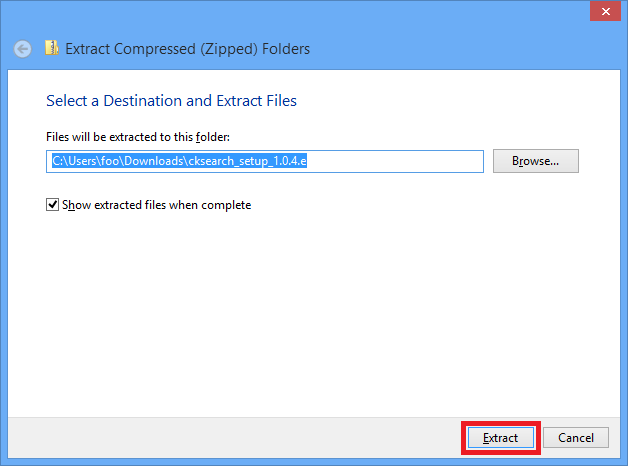Cancel the extraction wizard

pos(576,438)
